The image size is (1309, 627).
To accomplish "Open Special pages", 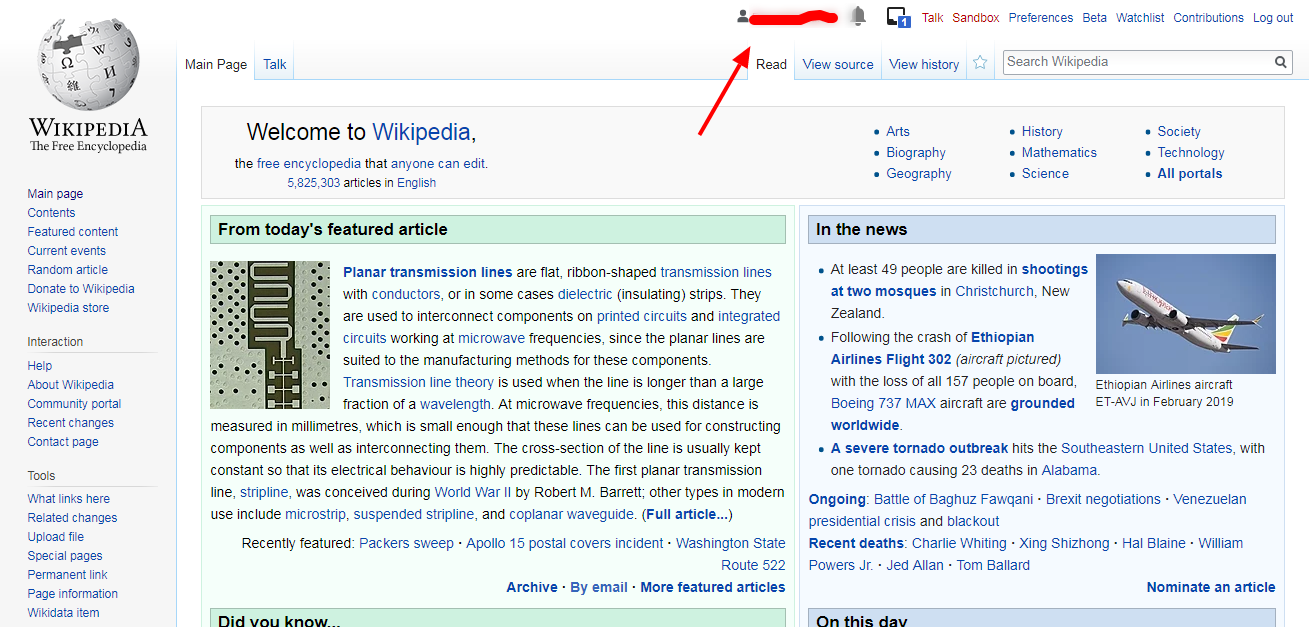I will point(65,556).
